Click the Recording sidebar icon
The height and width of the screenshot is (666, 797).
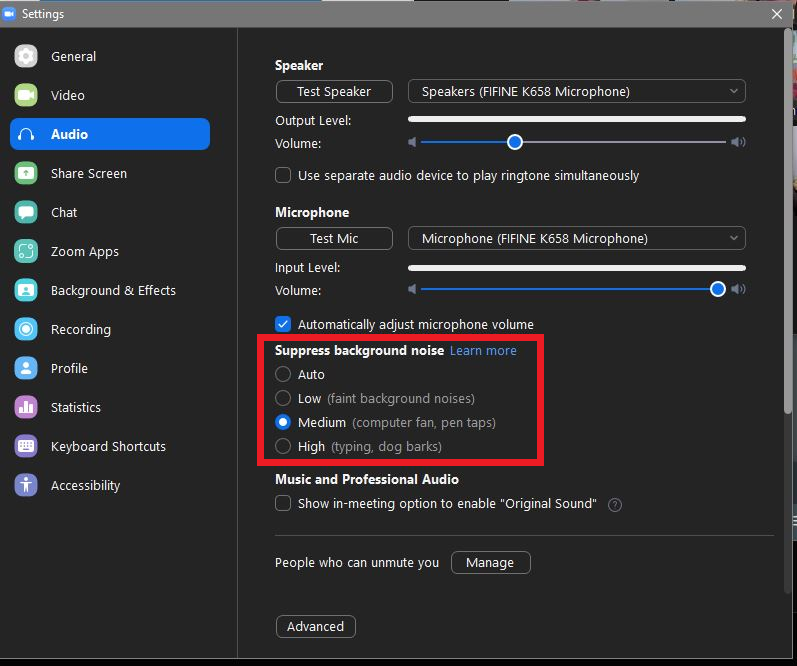(26, 330)
